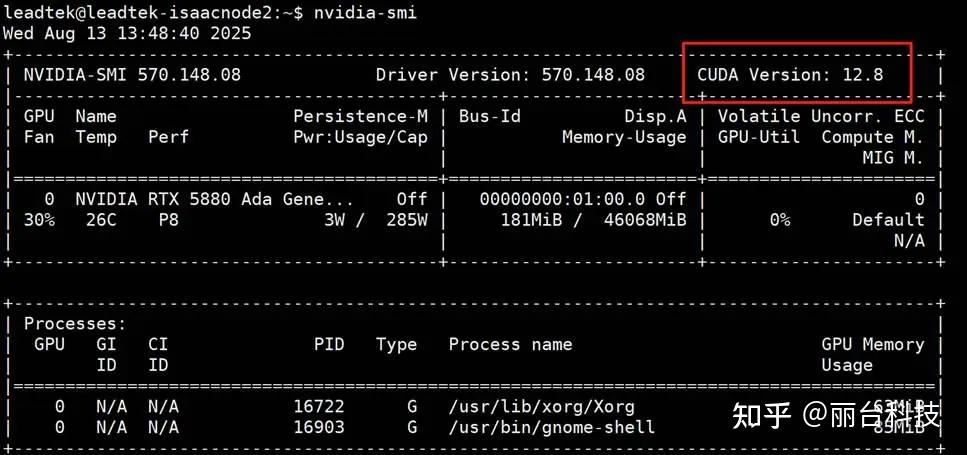Screen dimensions: 967x455
Task: Select the NVIDIA RTX 5880 Ada GPU name
Action: click(x=214, y=199)
